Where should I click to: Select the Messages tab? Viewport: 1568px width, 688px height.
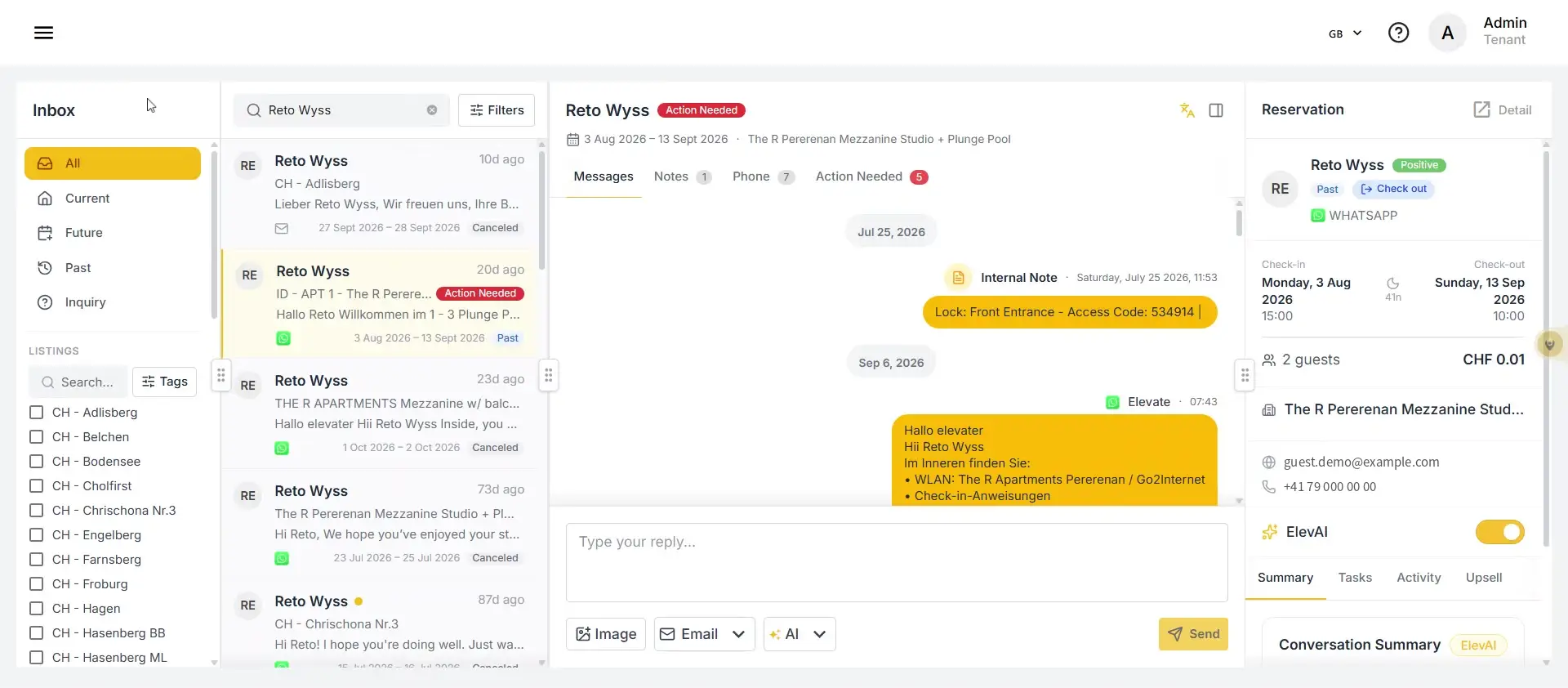click(x=604, y=177)
